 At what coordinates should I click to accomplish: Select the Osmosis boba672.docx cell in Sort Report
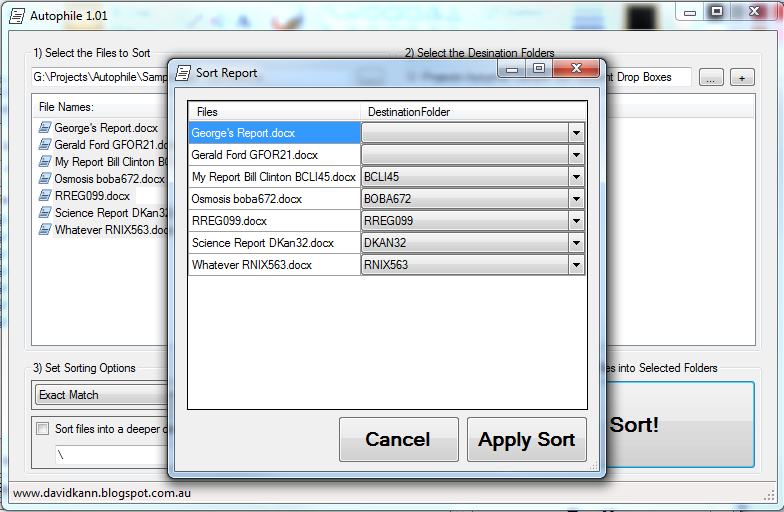(274, 199)
